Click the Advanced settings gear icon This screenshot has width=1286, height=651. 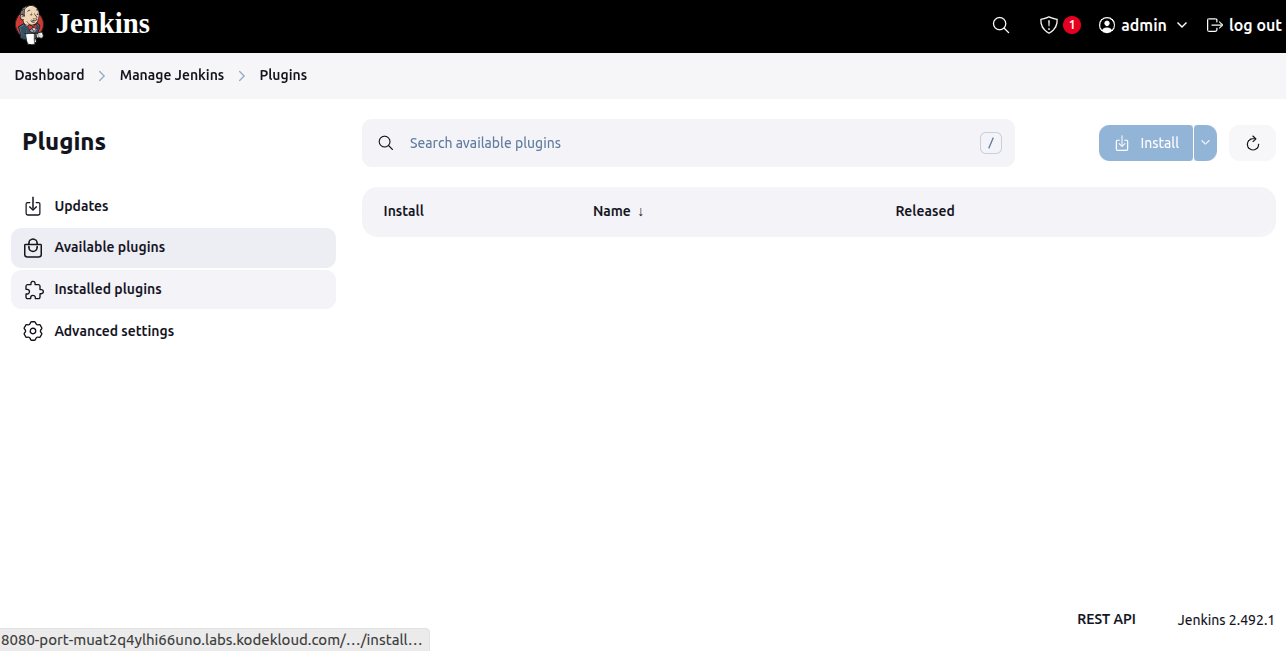[33, 331]
